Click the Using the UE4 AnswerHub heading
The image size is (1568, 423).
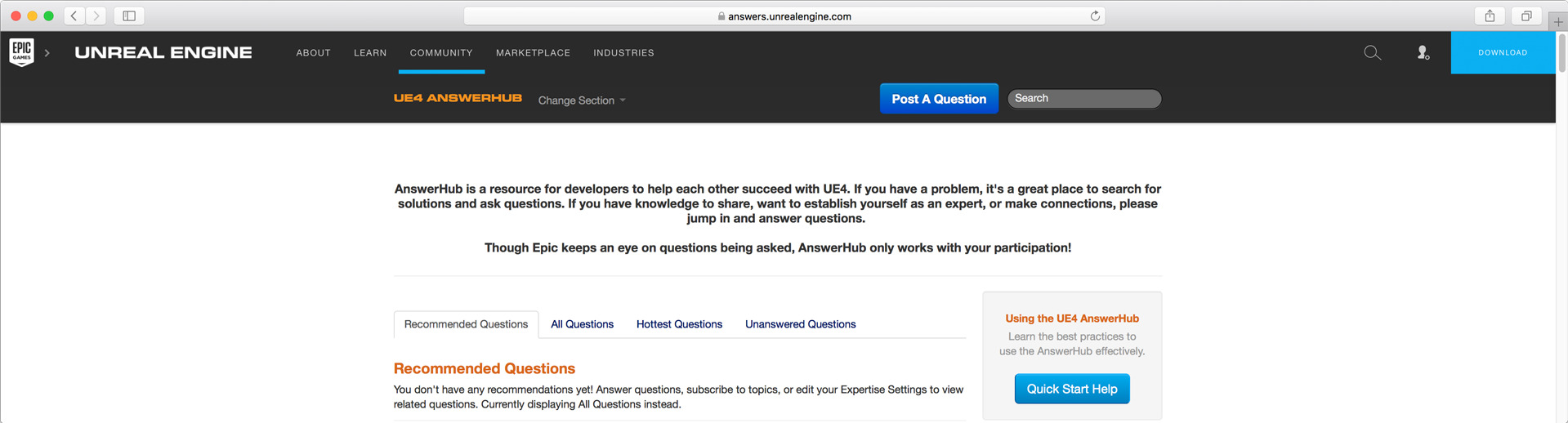tap(1072, 318)
